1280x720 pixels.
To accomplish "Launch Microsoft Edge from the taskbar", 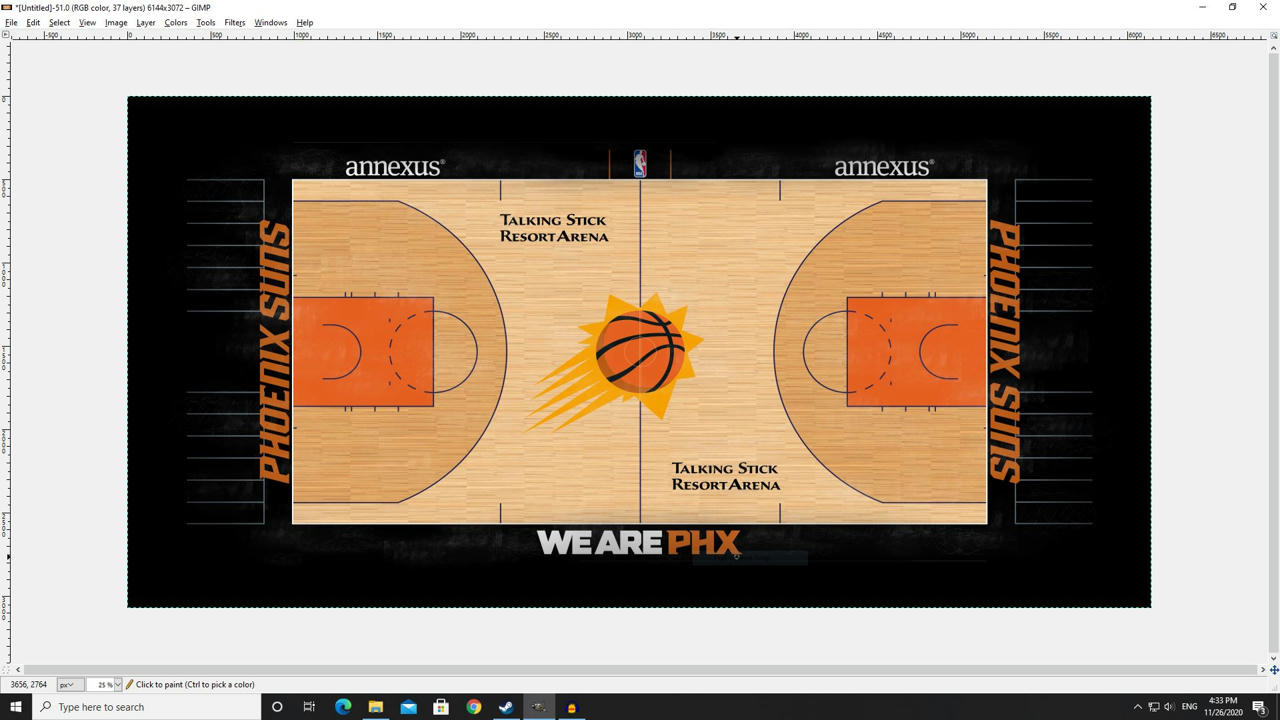I will point(343,707).
